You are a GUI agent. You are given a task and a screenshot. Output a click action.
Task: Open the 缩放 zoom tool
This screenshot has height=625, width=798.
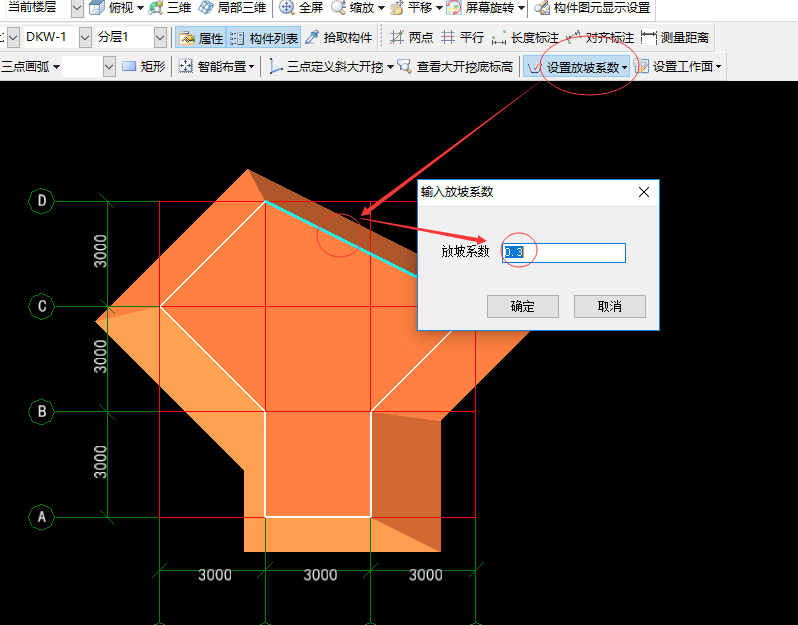(353, 8)
